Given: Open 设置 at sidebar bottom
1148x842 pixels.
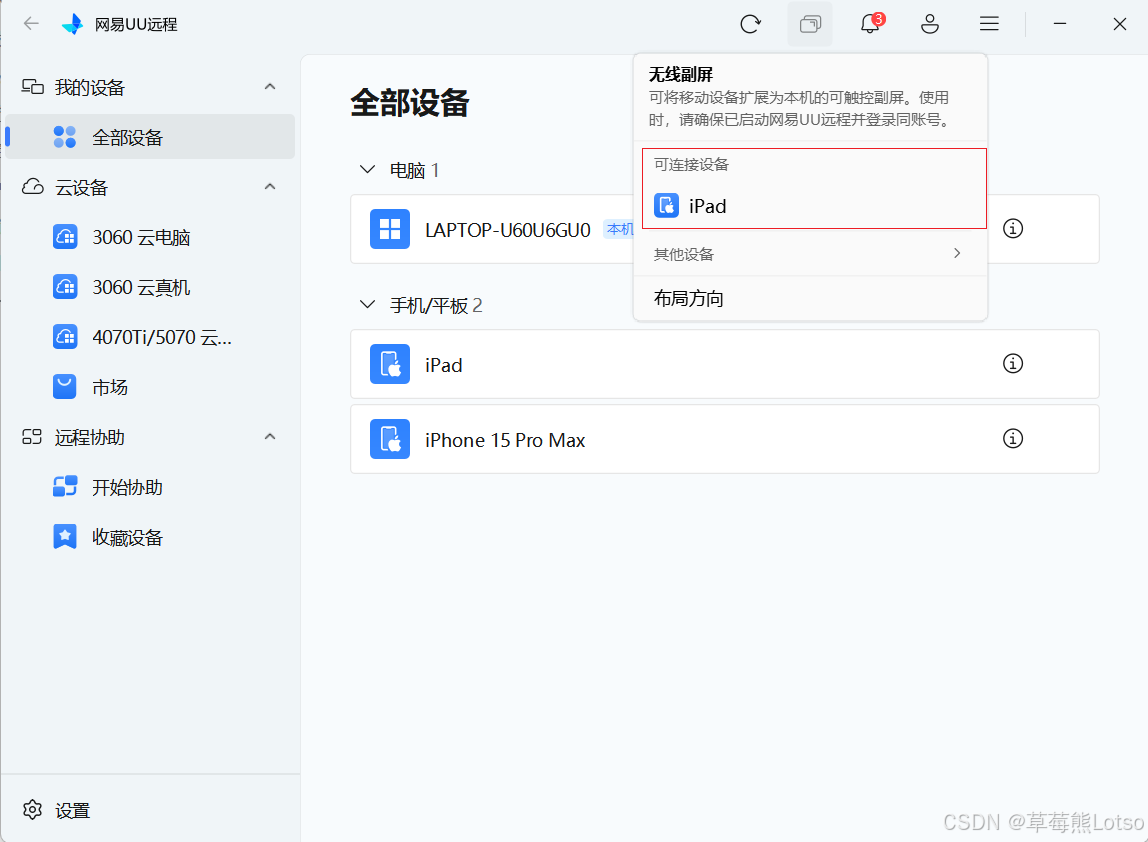Looking at the screenshot, I should click(x=72, y=811).
